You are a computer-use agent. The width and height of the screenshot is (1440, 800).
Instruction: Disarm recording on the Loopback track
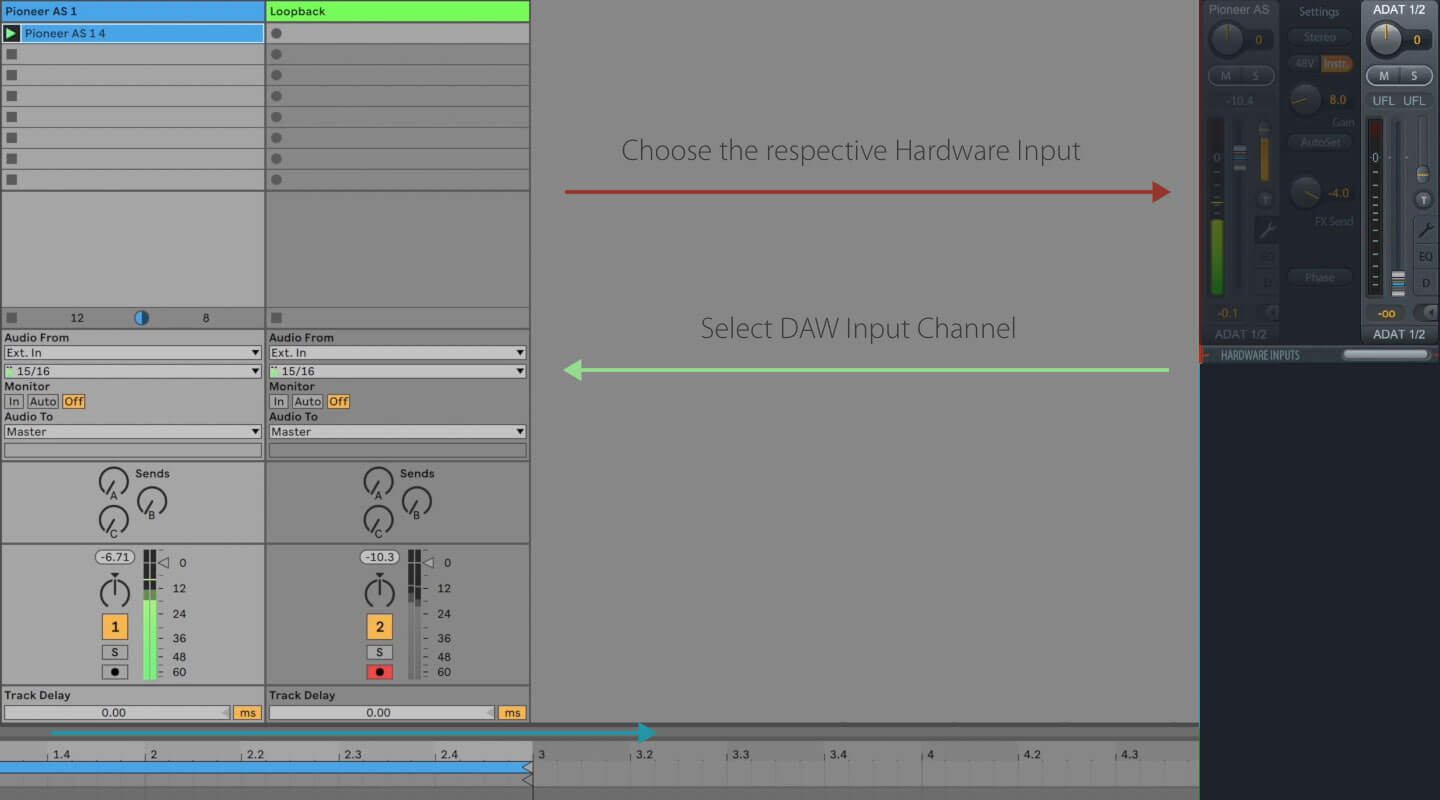379,672
